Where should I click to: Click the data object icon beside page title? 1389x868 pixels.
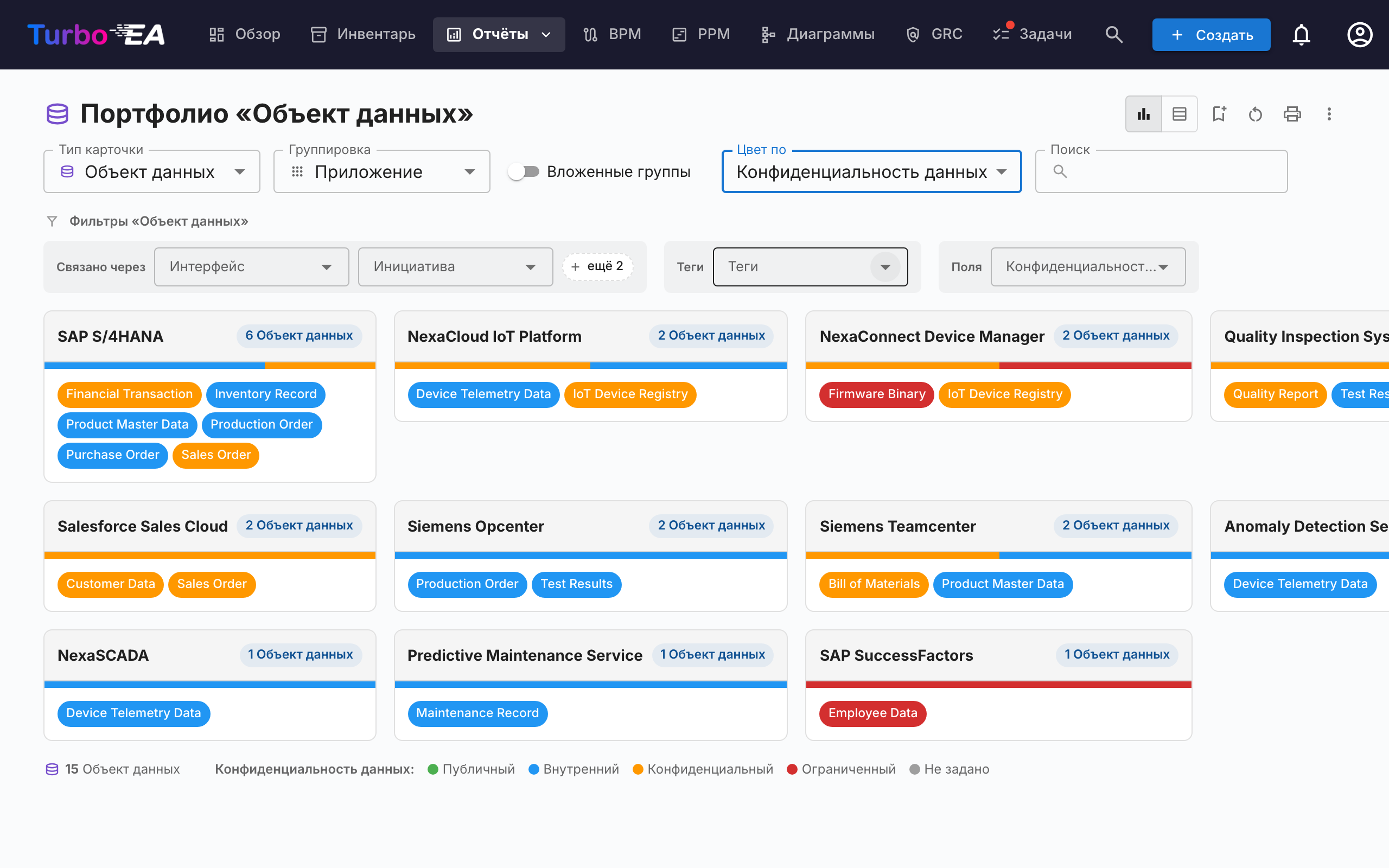pyautogui.click(x=58, y=114)
